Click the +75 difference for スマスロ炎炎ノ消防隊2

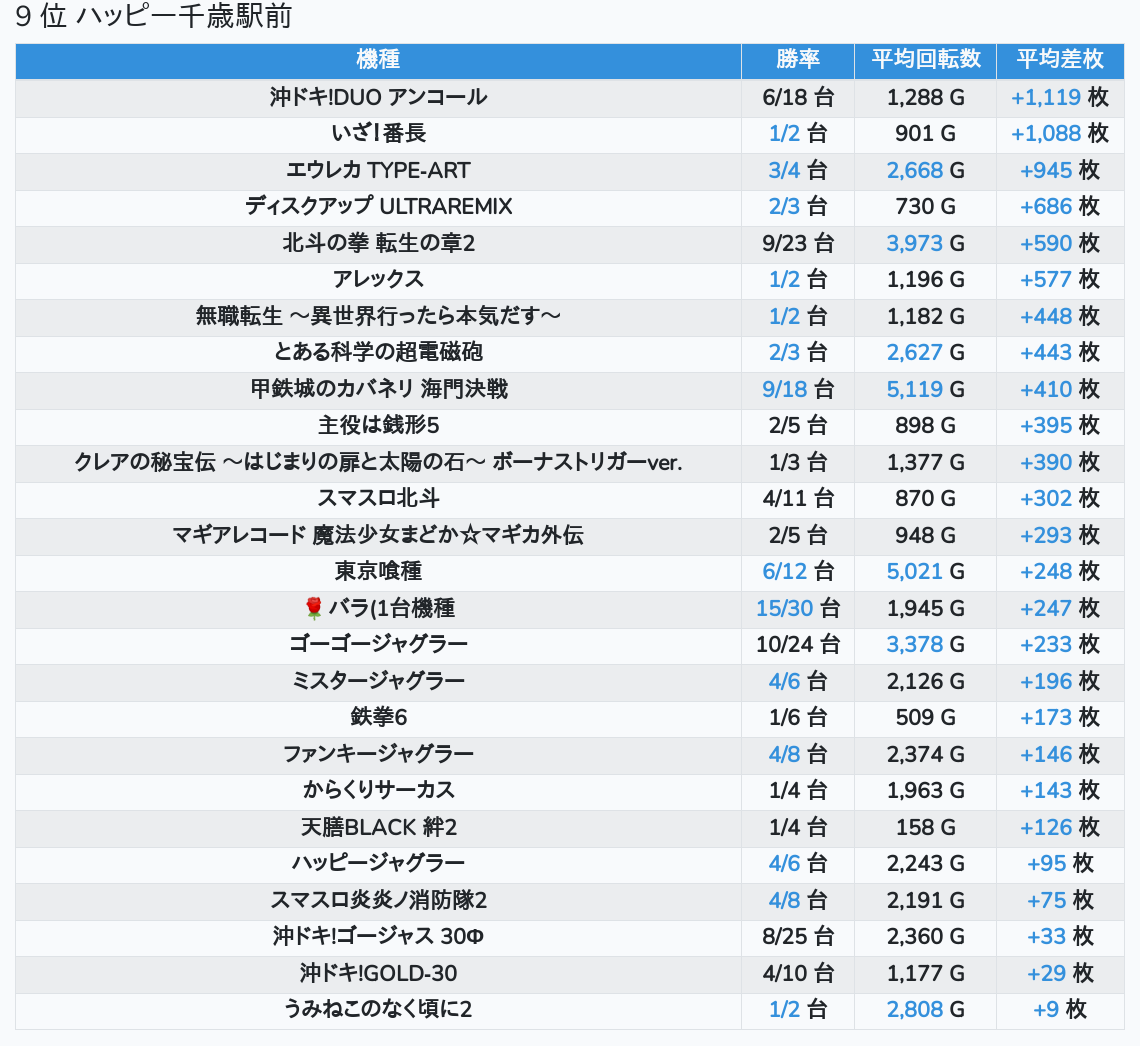coord(1046,900)
